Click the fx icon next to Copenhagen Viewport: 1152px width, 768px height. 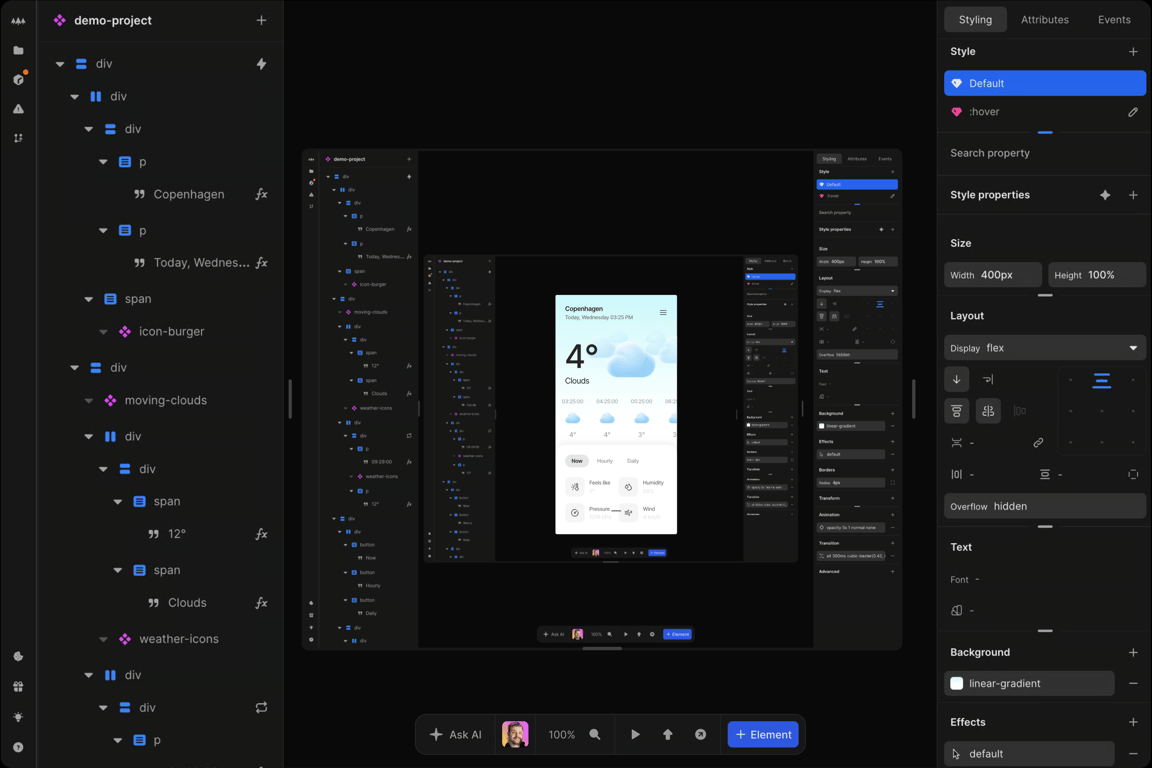click(x=261, y=194)
